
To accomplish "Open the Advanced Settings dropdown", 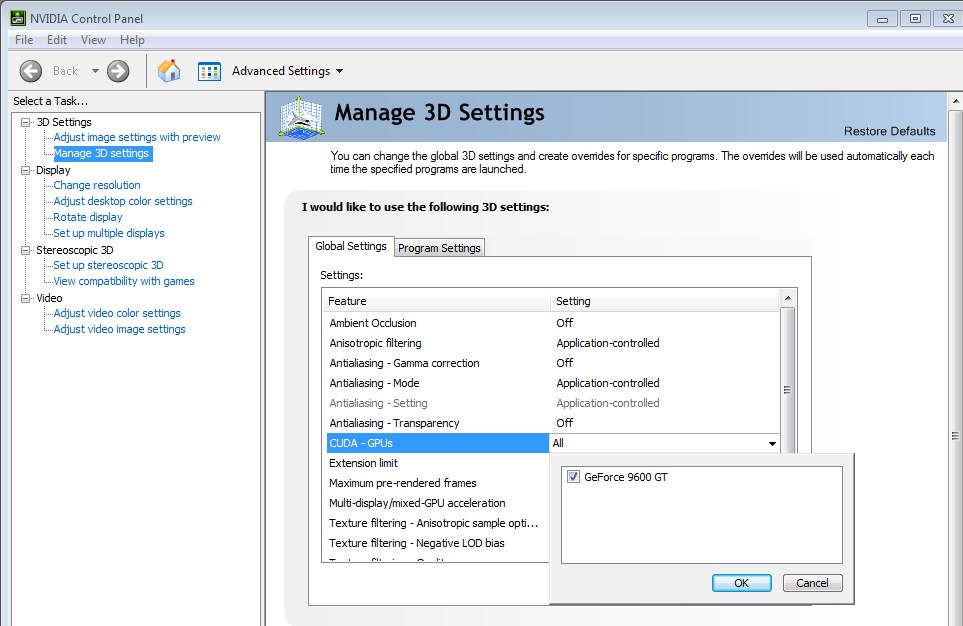I will pyautogui.click(x=287, y=71).
